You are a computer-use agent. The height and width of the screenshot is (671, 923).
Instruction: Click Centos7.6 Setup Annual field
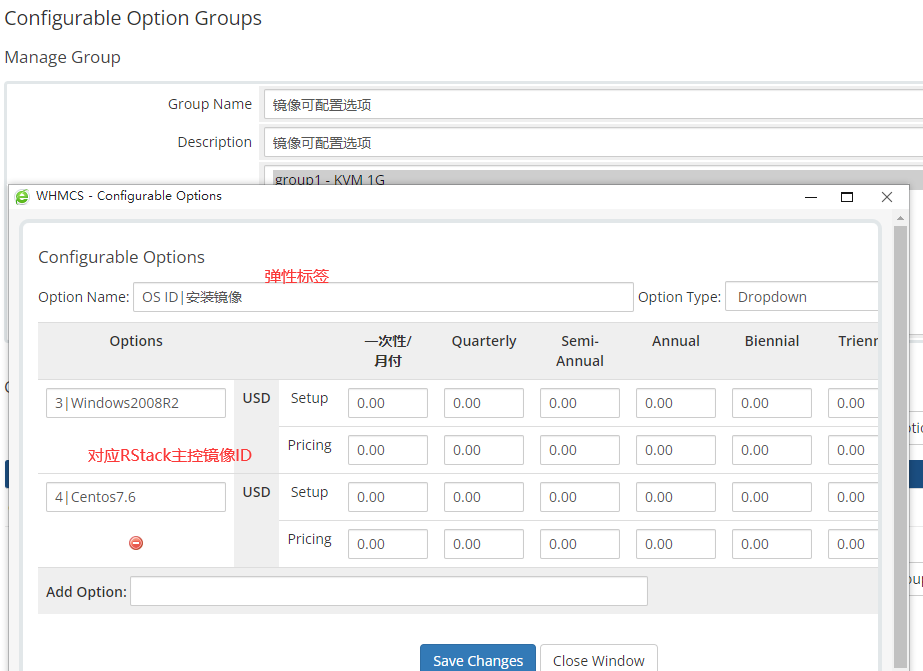[x=676, y=497]
